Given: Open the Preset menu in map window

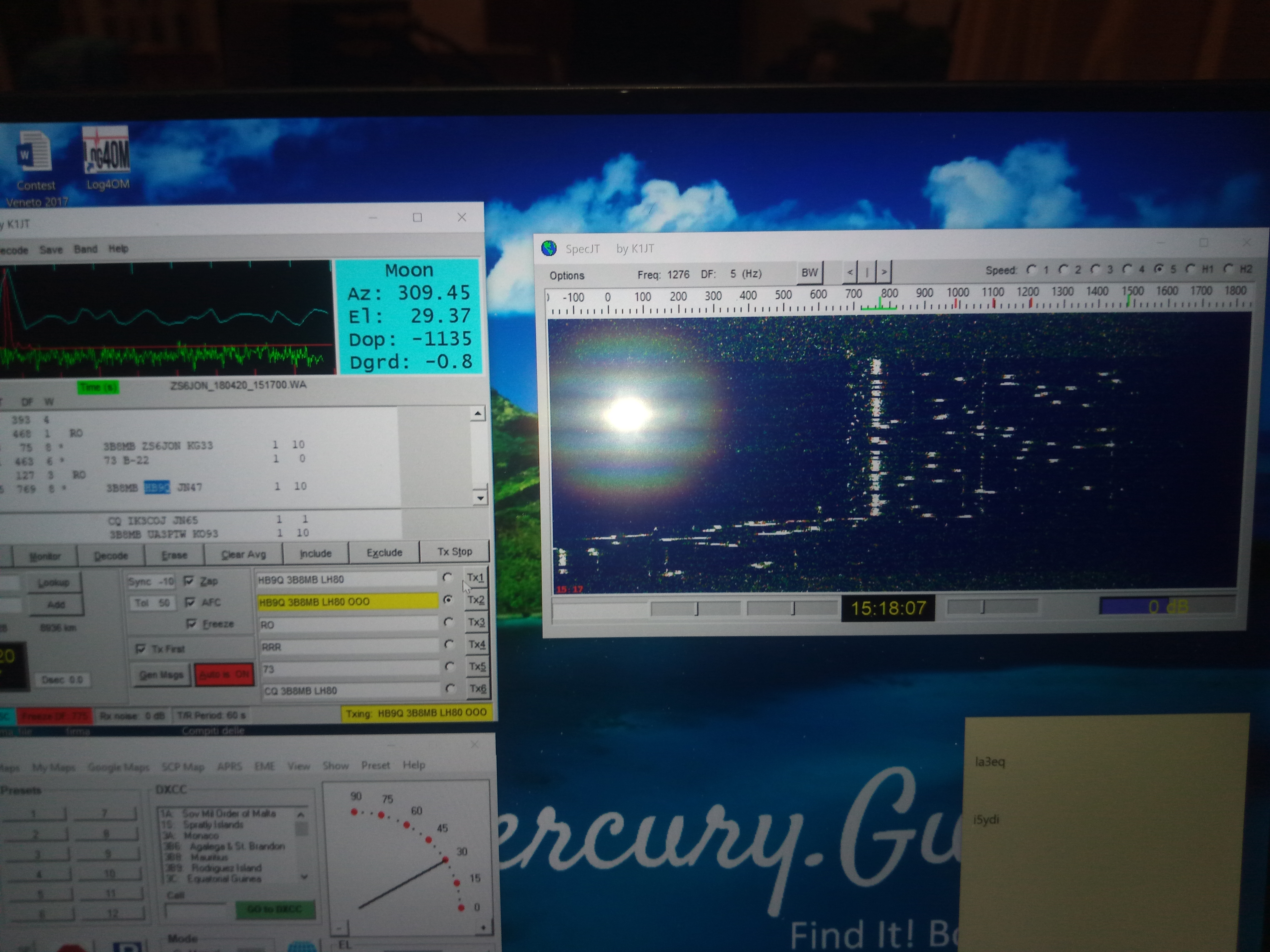Looking at the screenshot, I should [375, 766].
